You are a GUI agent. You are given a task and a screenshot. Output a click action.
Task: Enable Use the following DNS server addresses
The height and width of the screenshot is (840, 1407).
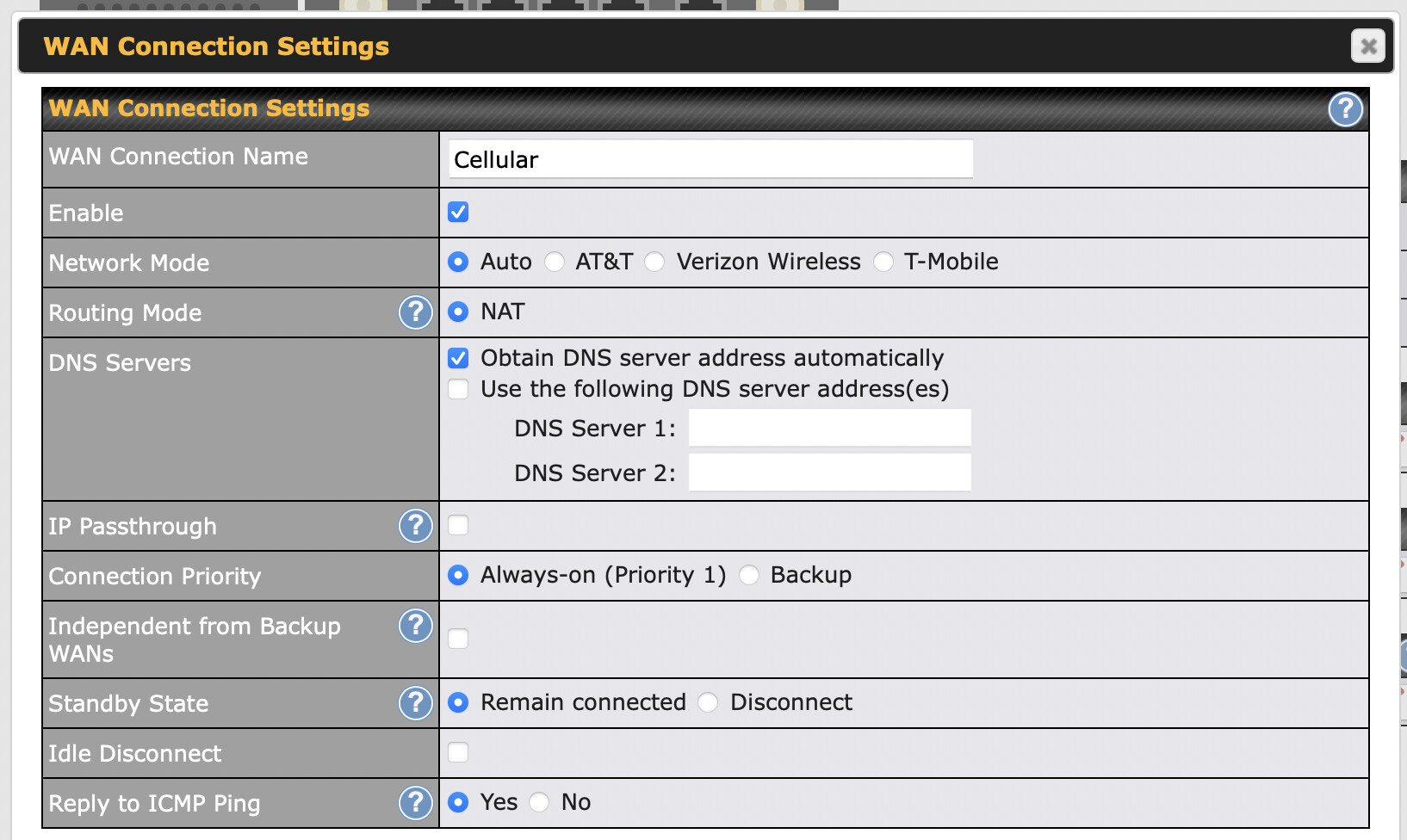[x=458, y=389]
